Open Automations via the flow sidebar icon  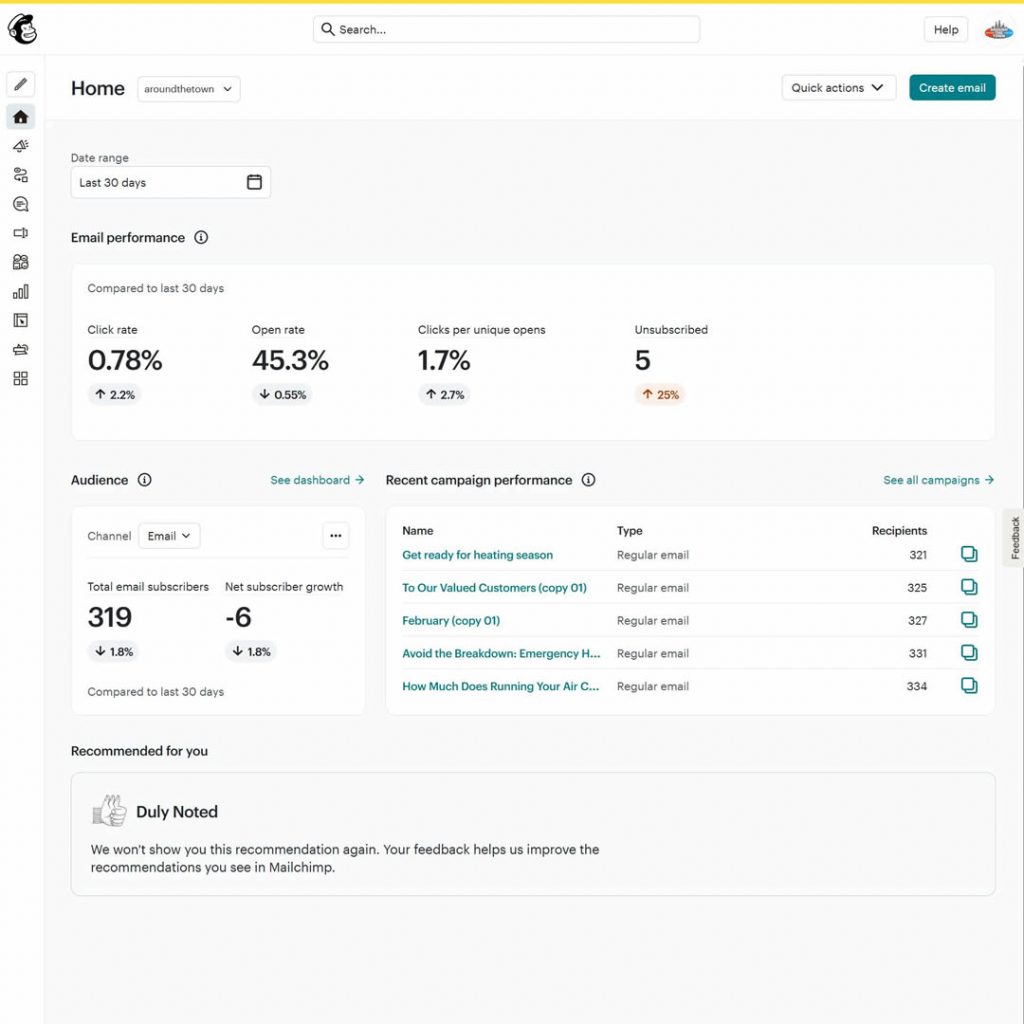coord(20,175)
